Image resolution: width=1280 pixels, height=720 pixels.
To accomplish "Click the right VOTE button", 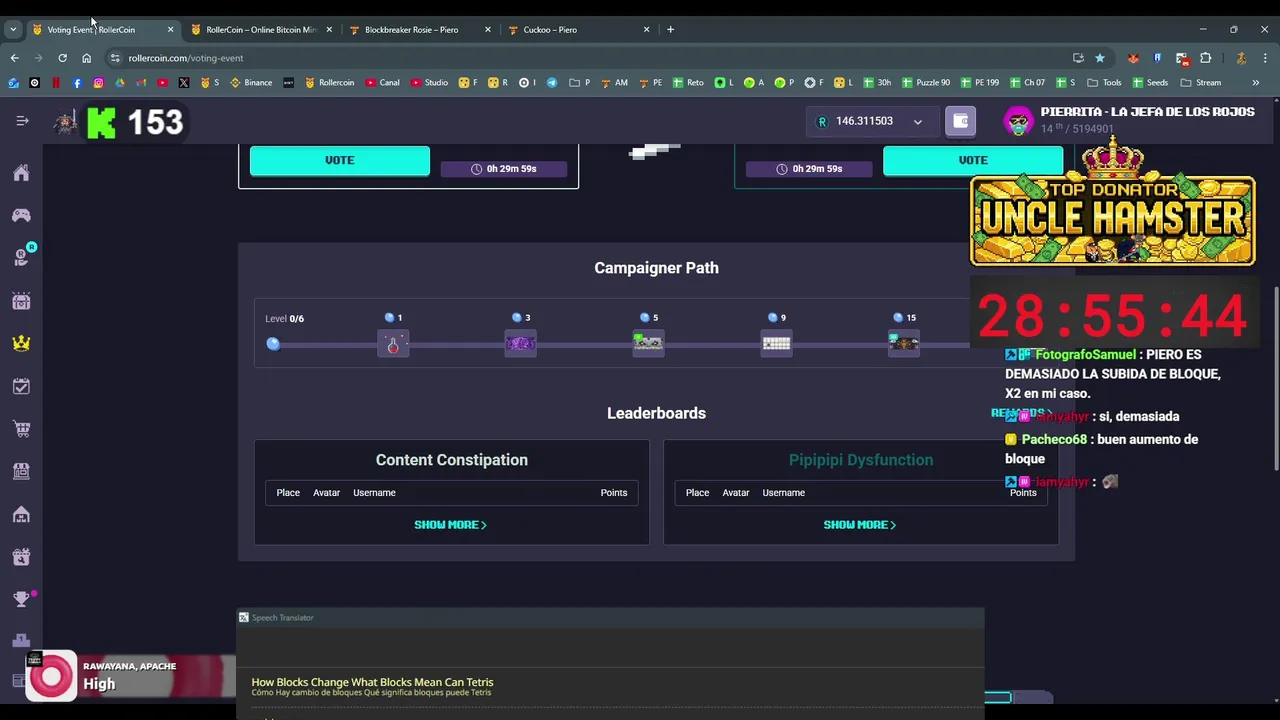I will [x=973, y=160].
